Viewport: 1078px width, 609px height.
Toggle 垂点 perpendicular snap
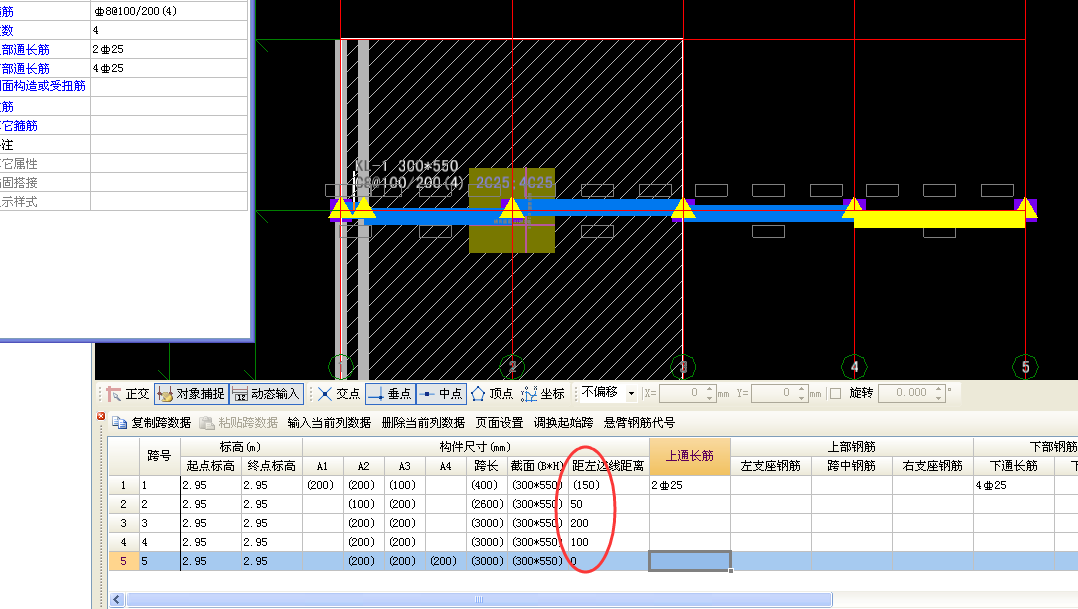(390, 394)
